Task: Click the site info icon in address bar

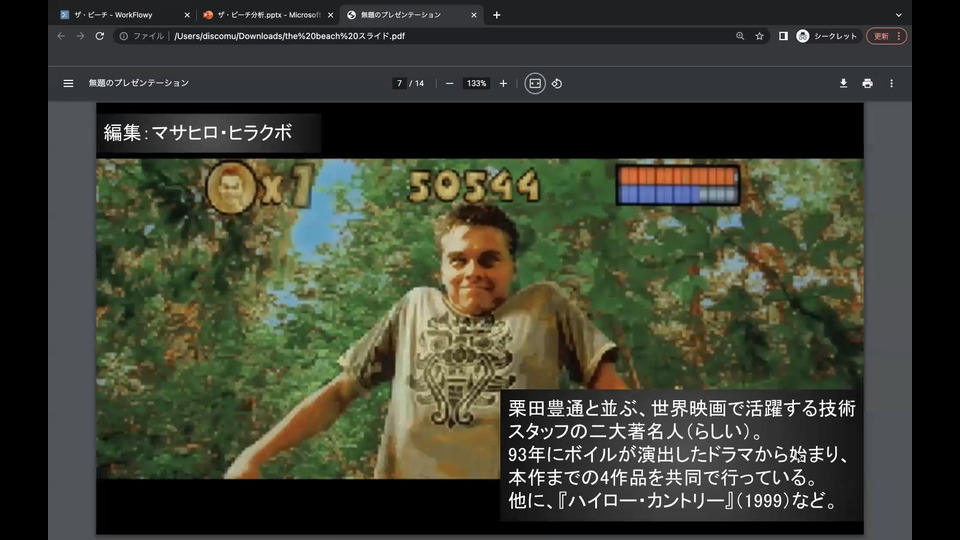Action: coord(124,36)
